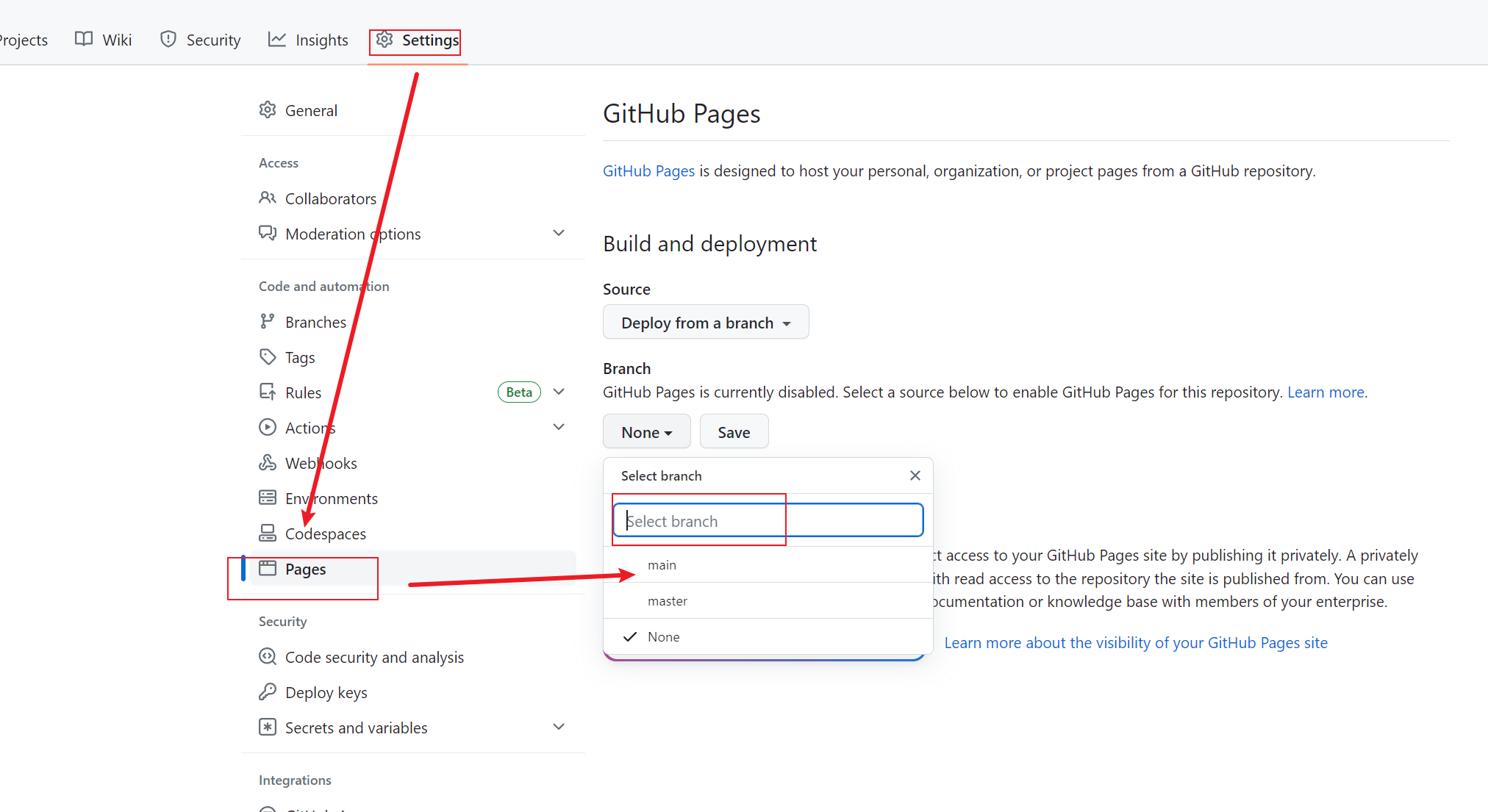Viewport: 1488px width, 812px height.
Task: Click the Save button
Action: coord(733,432)
